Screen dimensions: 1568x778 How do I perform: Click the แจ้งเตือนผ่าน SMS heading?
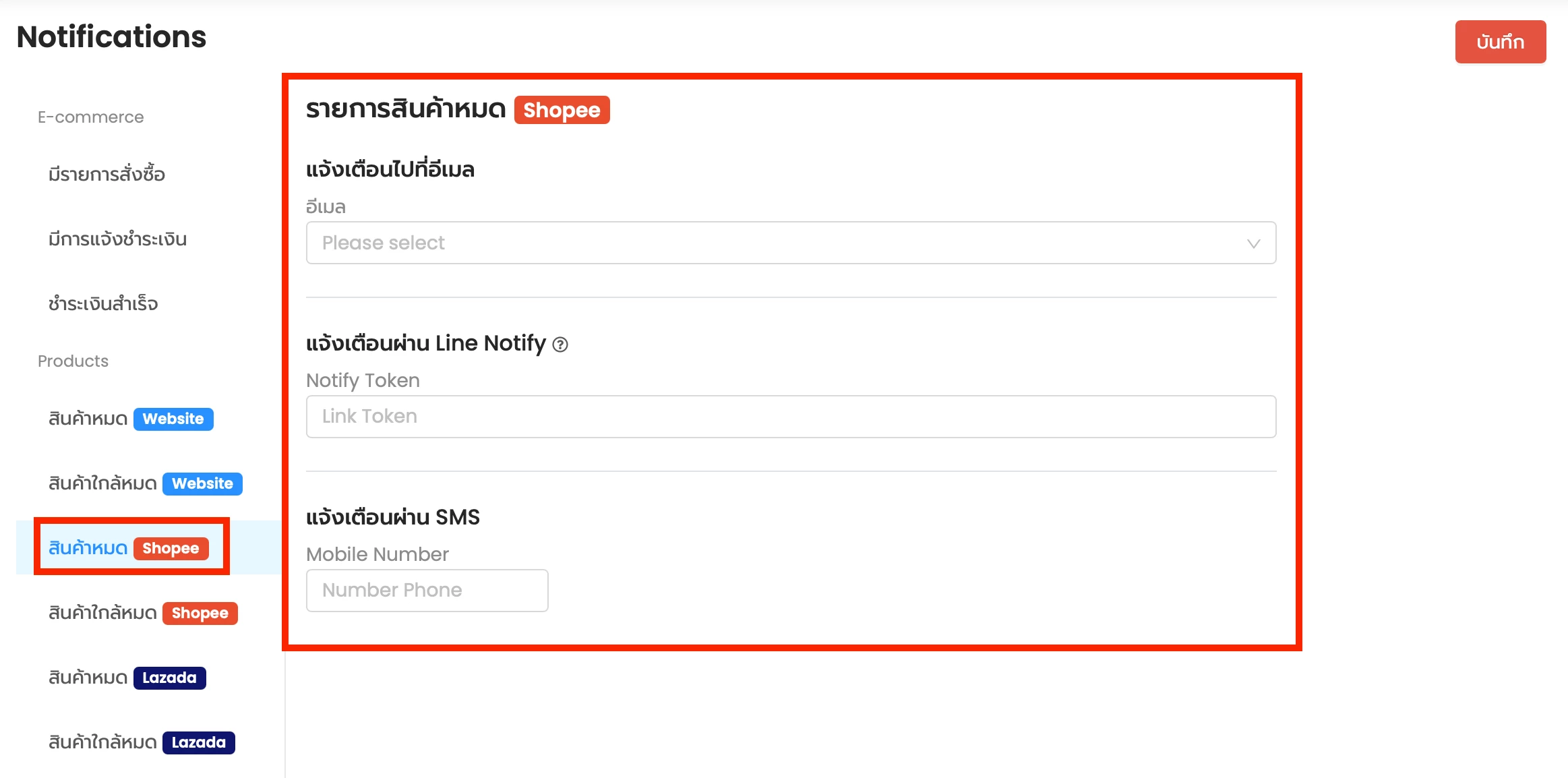[x=393, y=517]
